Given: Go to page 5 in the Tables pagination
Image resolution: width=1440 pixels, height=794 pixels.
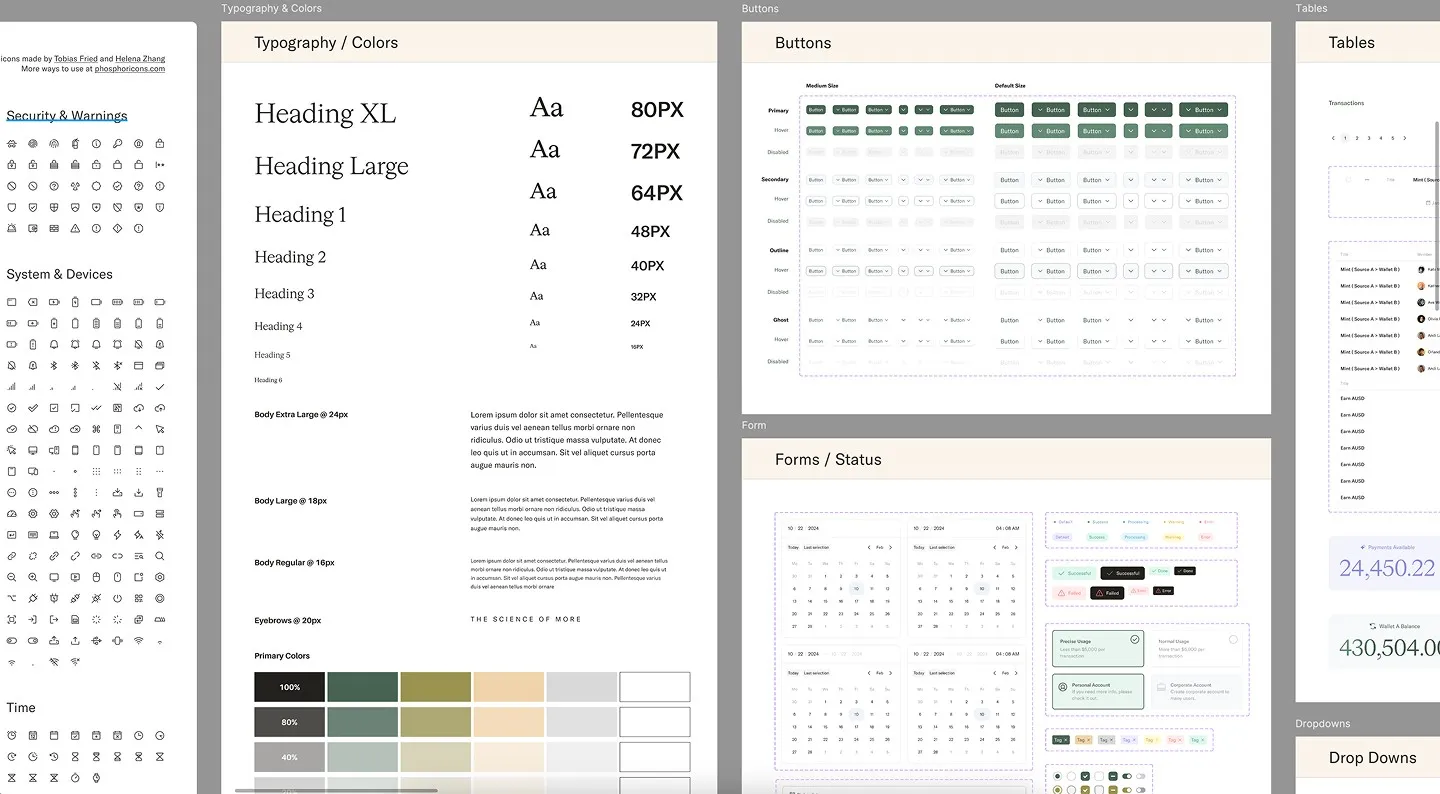Looking at the screenshot, I should point(1393,138).
